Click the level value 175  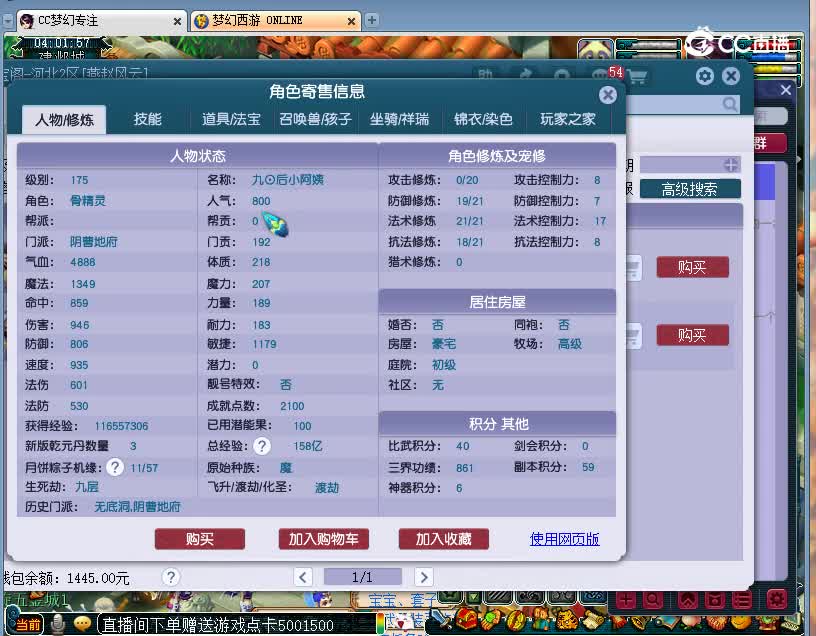(79, 180)
